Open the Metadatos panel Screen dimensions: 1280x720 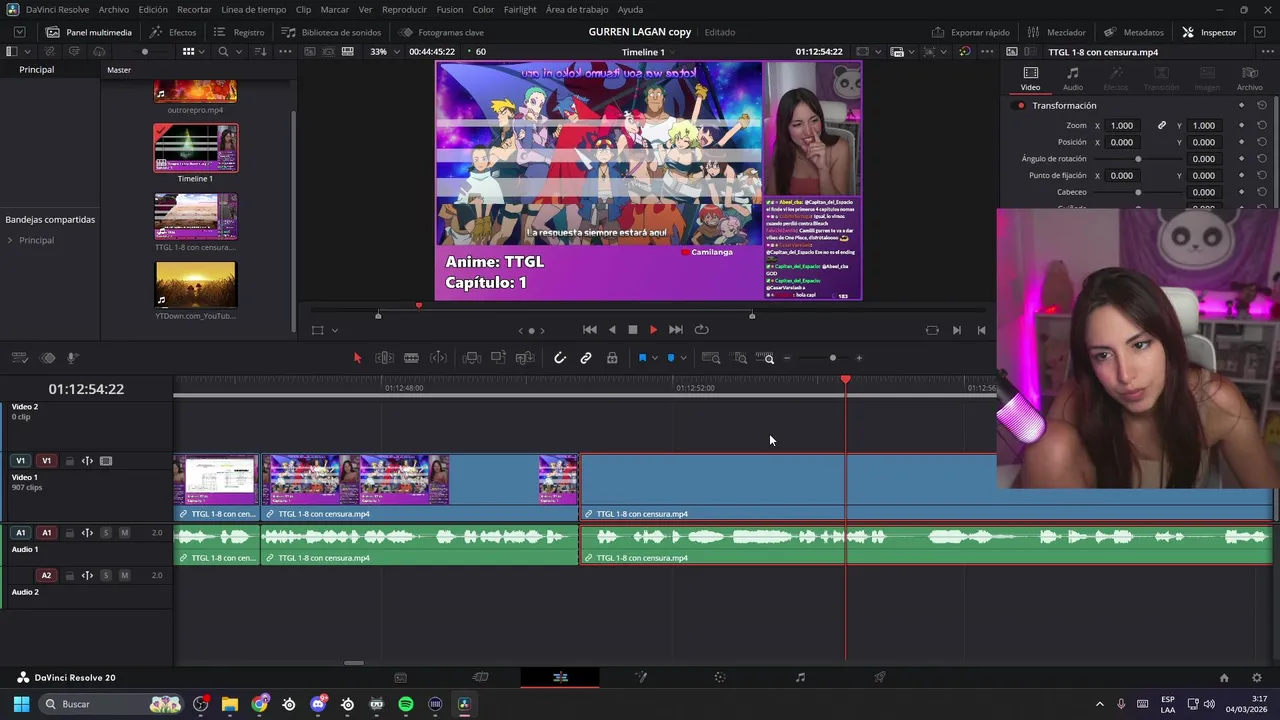coord(1134,32)
